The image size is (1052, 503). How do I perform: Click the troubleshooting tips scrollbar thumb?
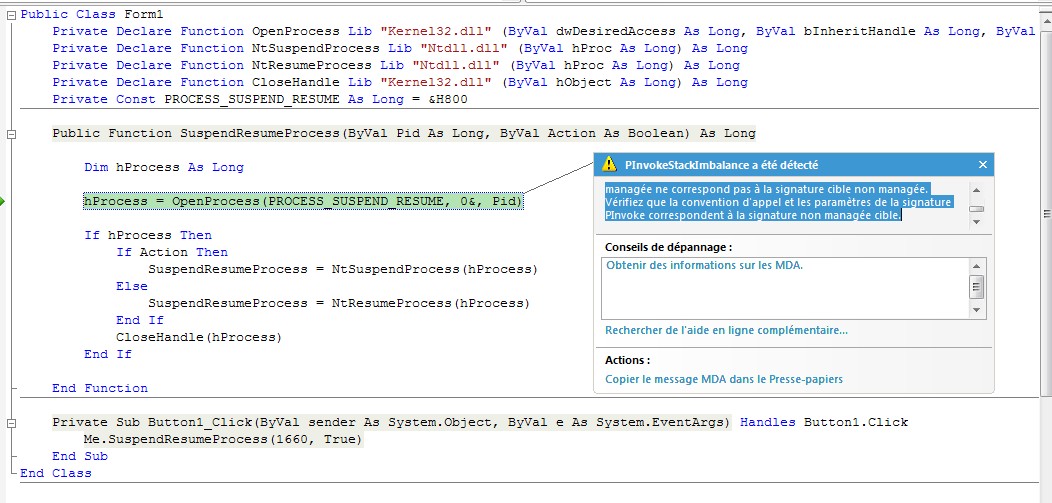pyautogui.click(x=977, y=287)
